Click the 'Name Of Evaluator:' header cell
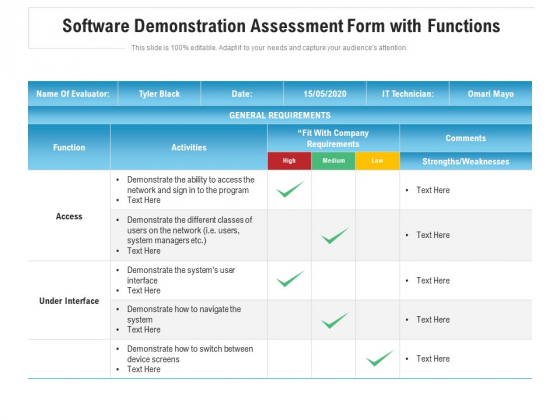Screen dimensions: 560x420 coord(73,94)
